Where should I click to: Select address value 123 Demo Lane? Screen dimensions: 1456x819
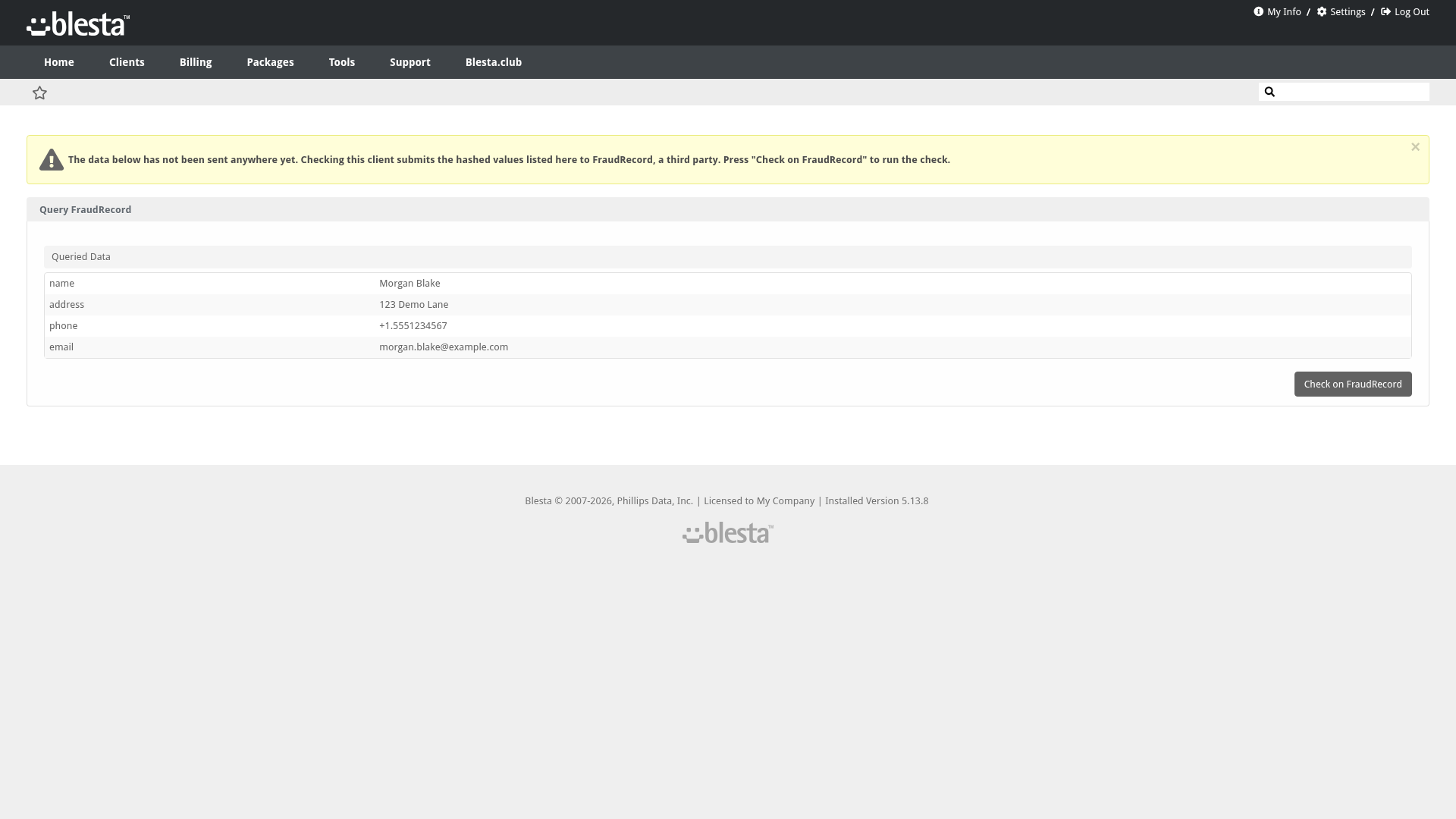(414, 305)
